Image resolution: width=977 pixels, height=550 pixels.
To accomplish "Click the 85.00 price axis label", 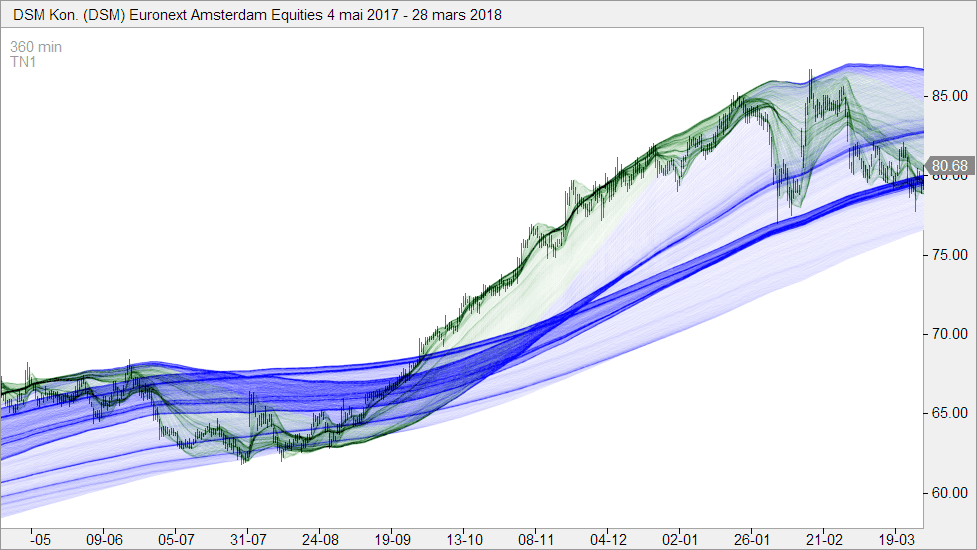I will pyautogui.click(x=950, y=96).
